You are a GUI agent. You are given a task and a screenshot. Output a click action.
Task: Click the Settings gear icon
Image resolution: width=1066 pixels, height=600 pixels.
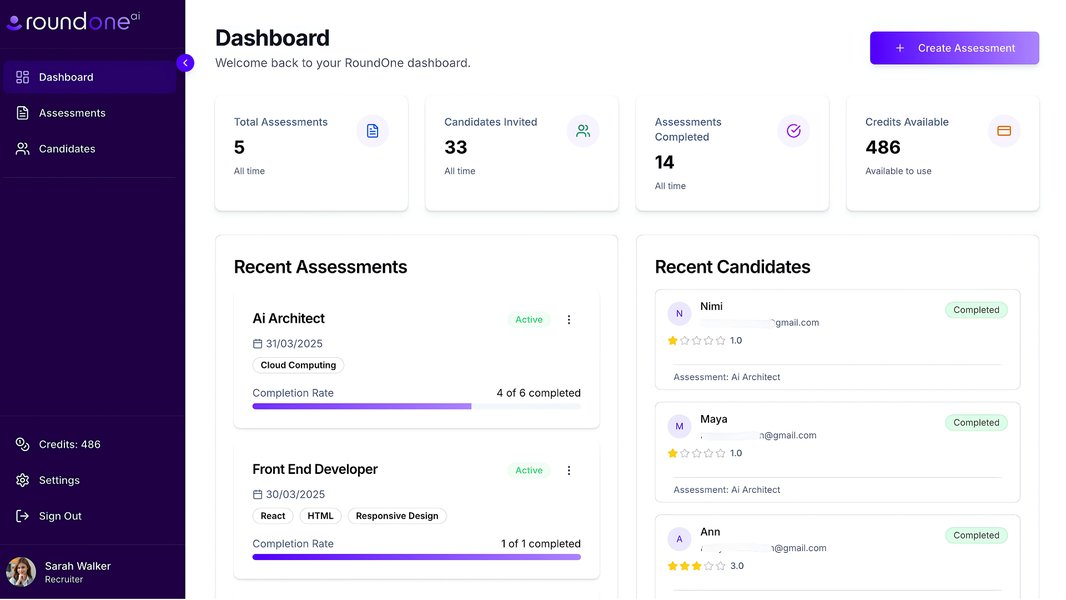pos(22,480)
